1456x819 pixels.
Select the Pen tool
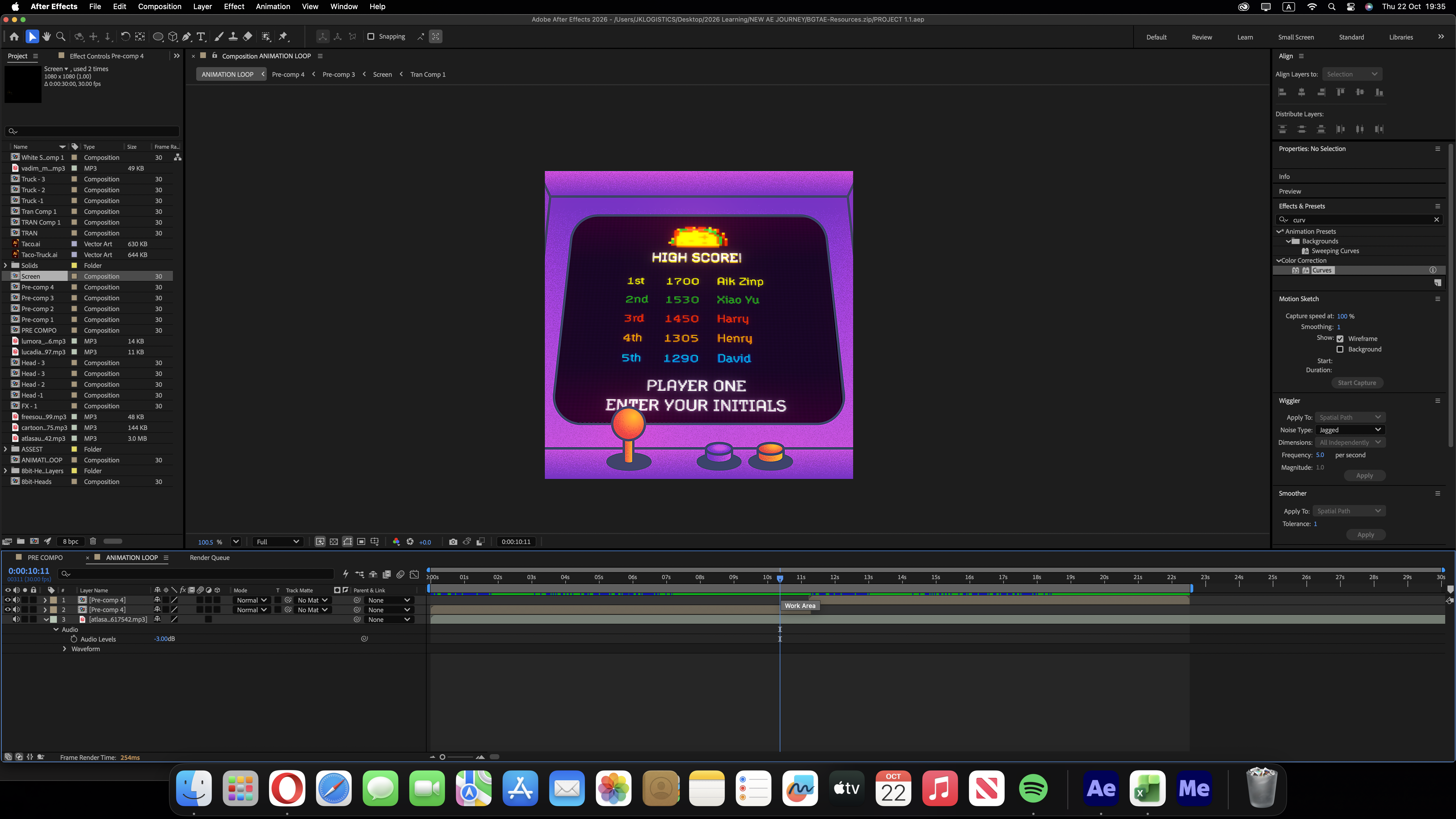(187, 37)
